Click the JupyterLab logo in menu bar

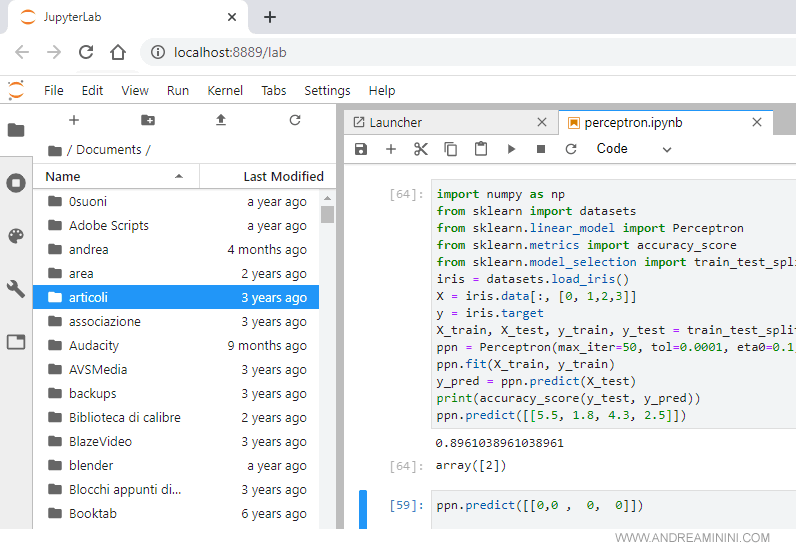coord(16,90)
